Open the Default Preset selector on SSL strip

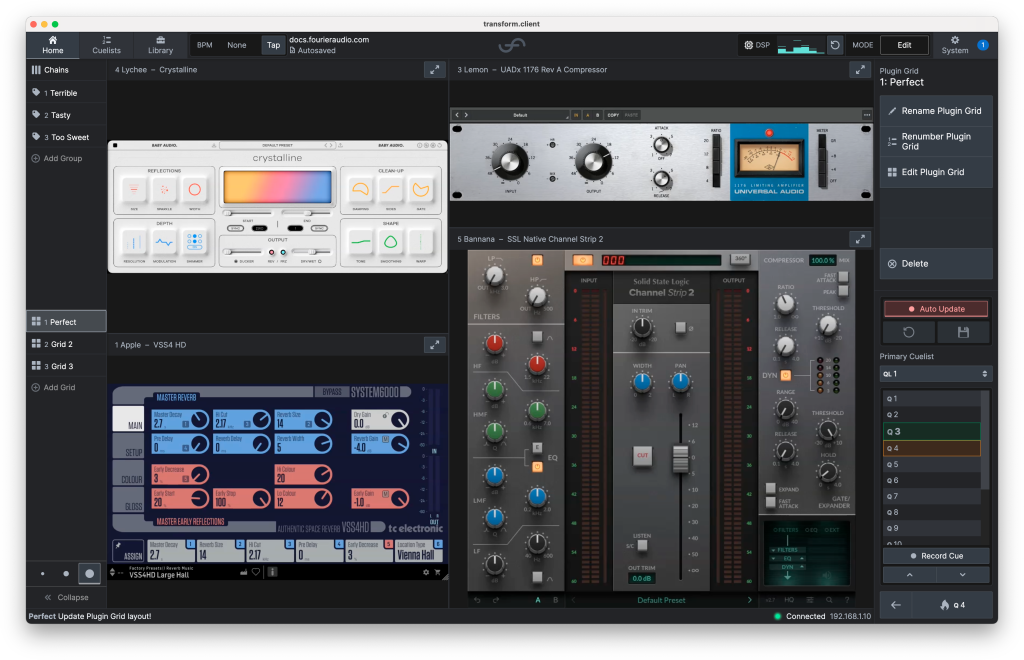(x=661, y=600)
